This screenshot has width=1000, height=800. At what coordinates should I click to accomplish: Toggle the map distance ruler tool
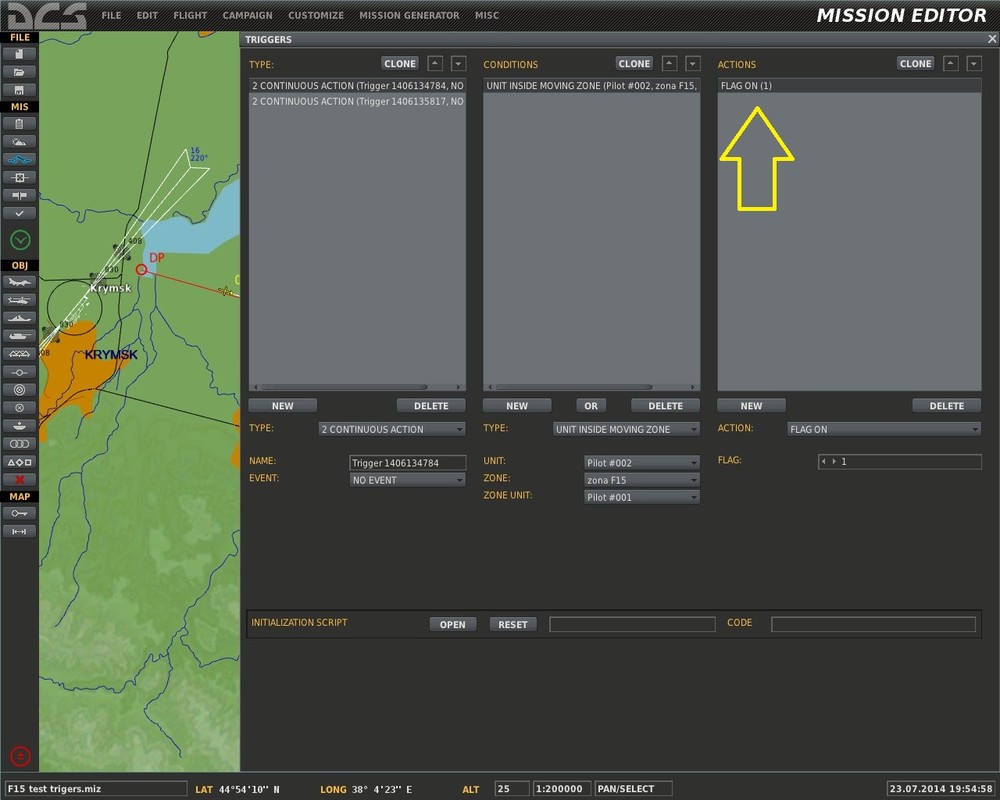[x=20, y=531]
